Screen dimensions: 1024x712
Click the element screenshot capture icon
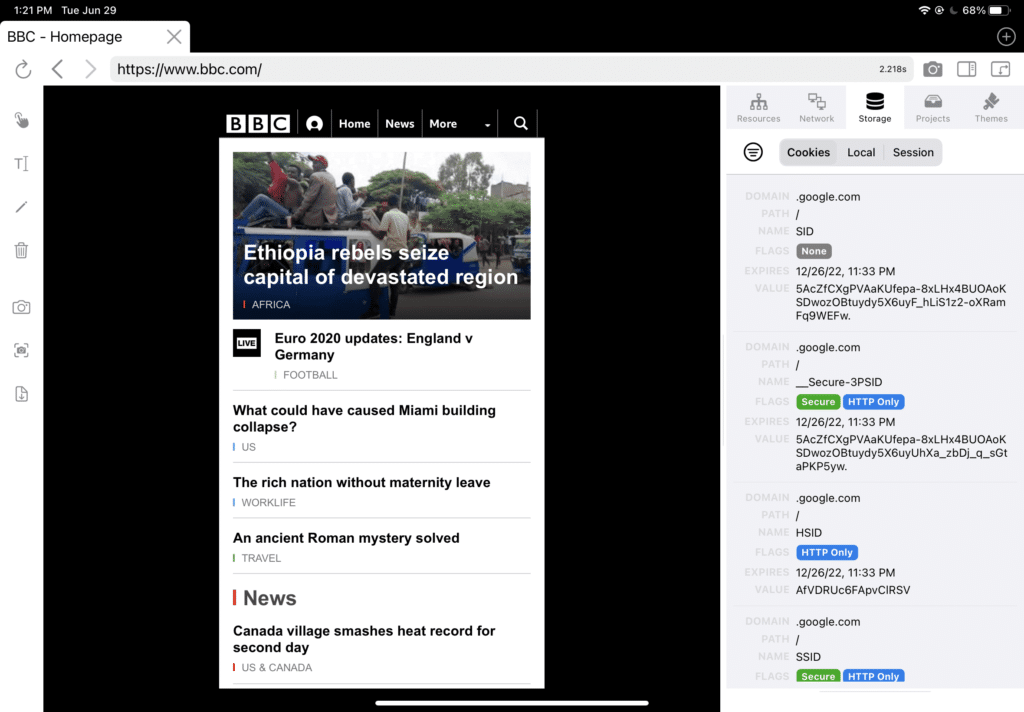22,351
